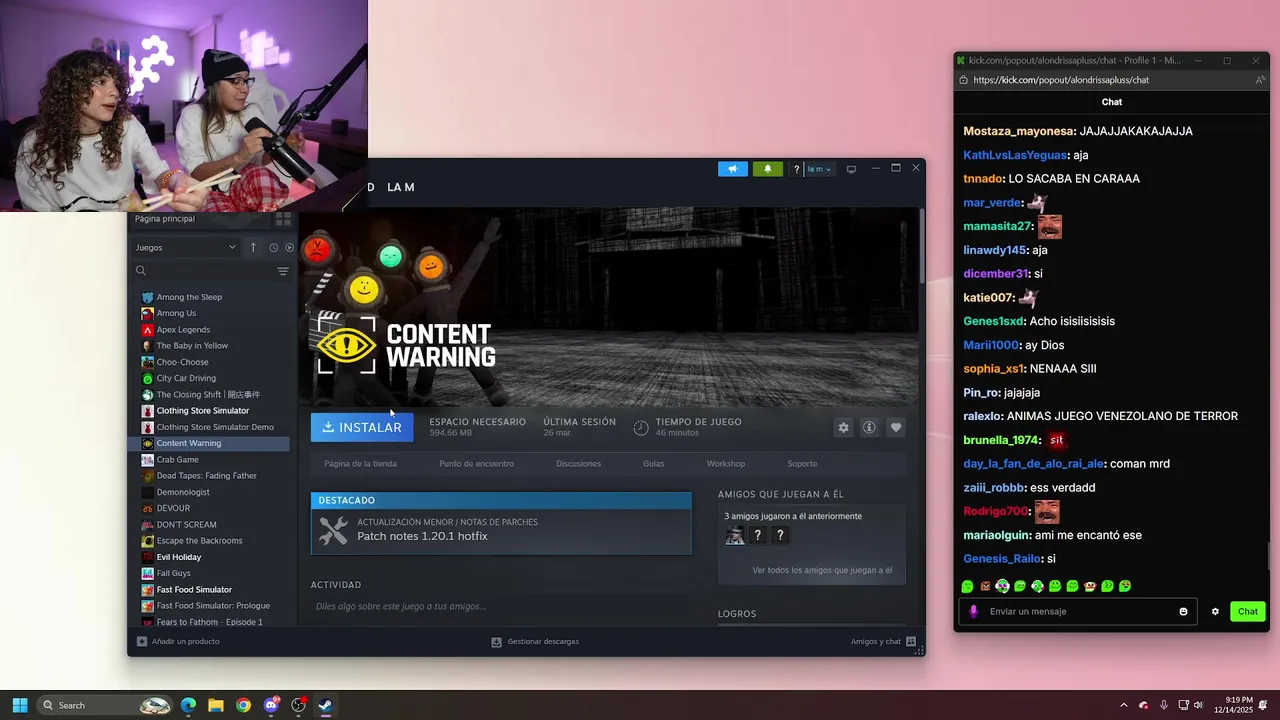Switch to Discusiones tab
1280x720 pixels.
click(x=579, y=464)
